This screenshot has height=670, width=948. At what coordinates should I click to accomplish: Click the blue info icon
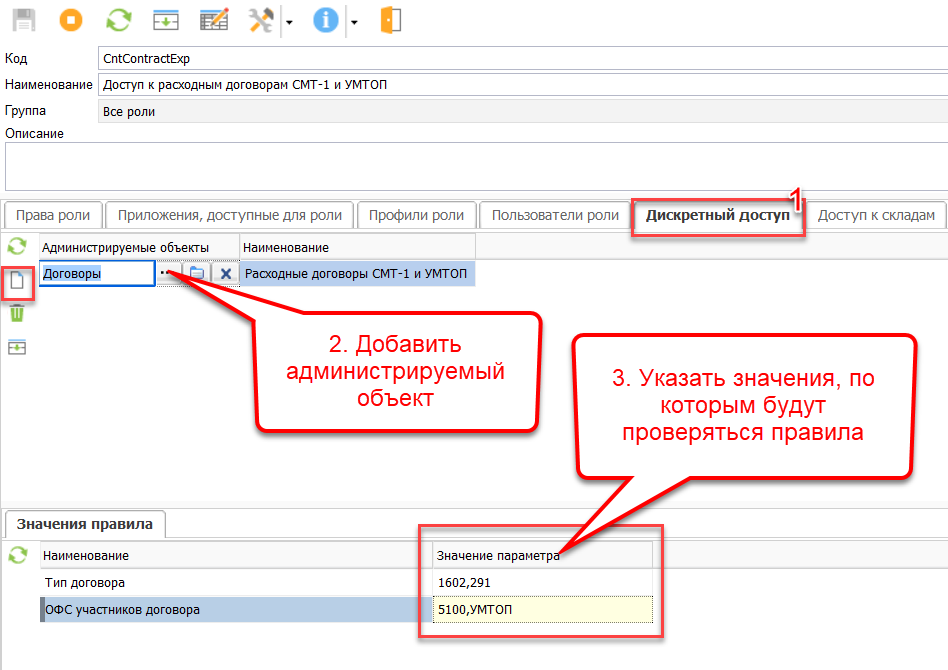(x=325, y=19)
